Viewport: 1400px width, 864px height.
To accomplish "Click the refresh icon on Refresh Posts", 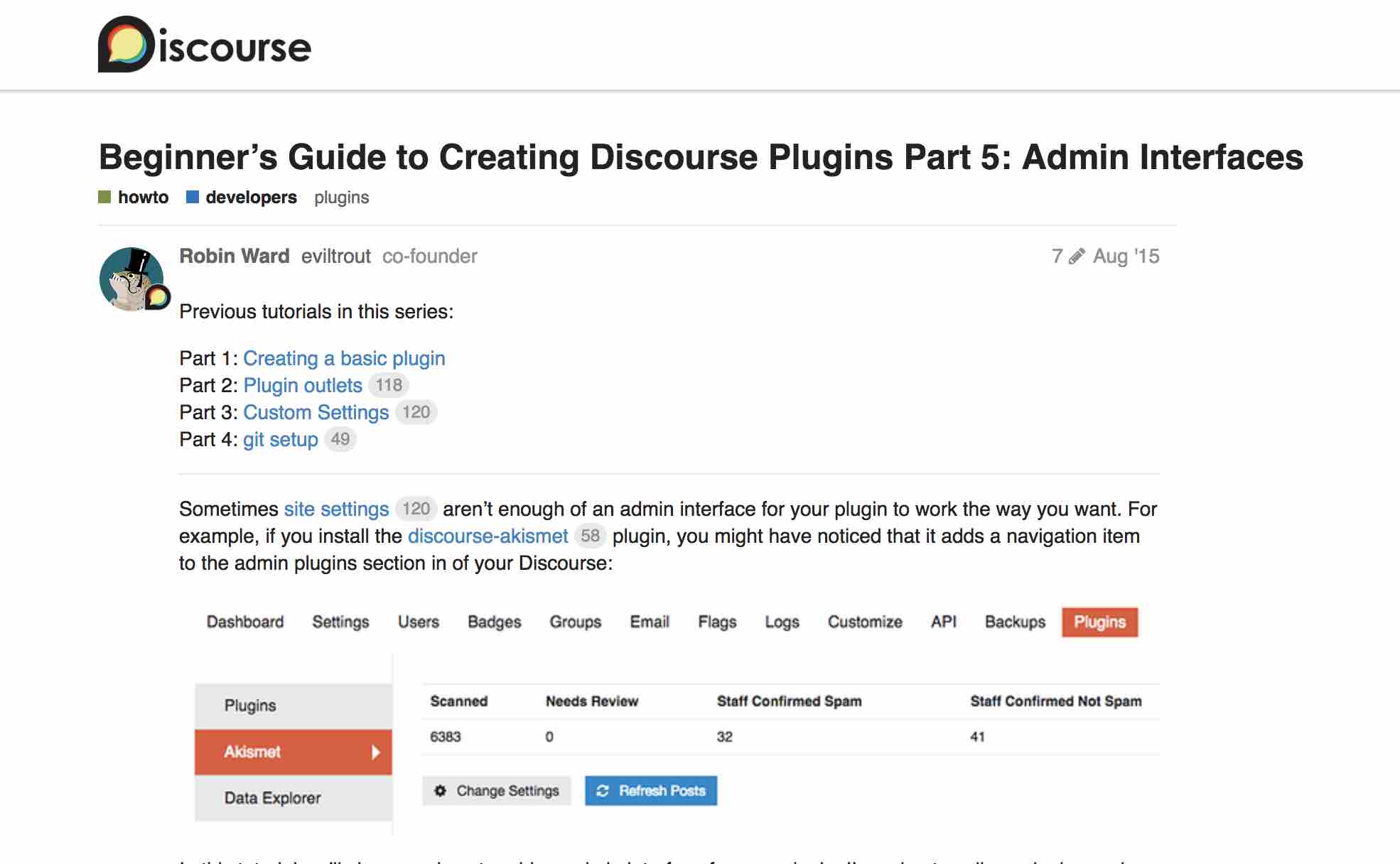I will [603, 791].
